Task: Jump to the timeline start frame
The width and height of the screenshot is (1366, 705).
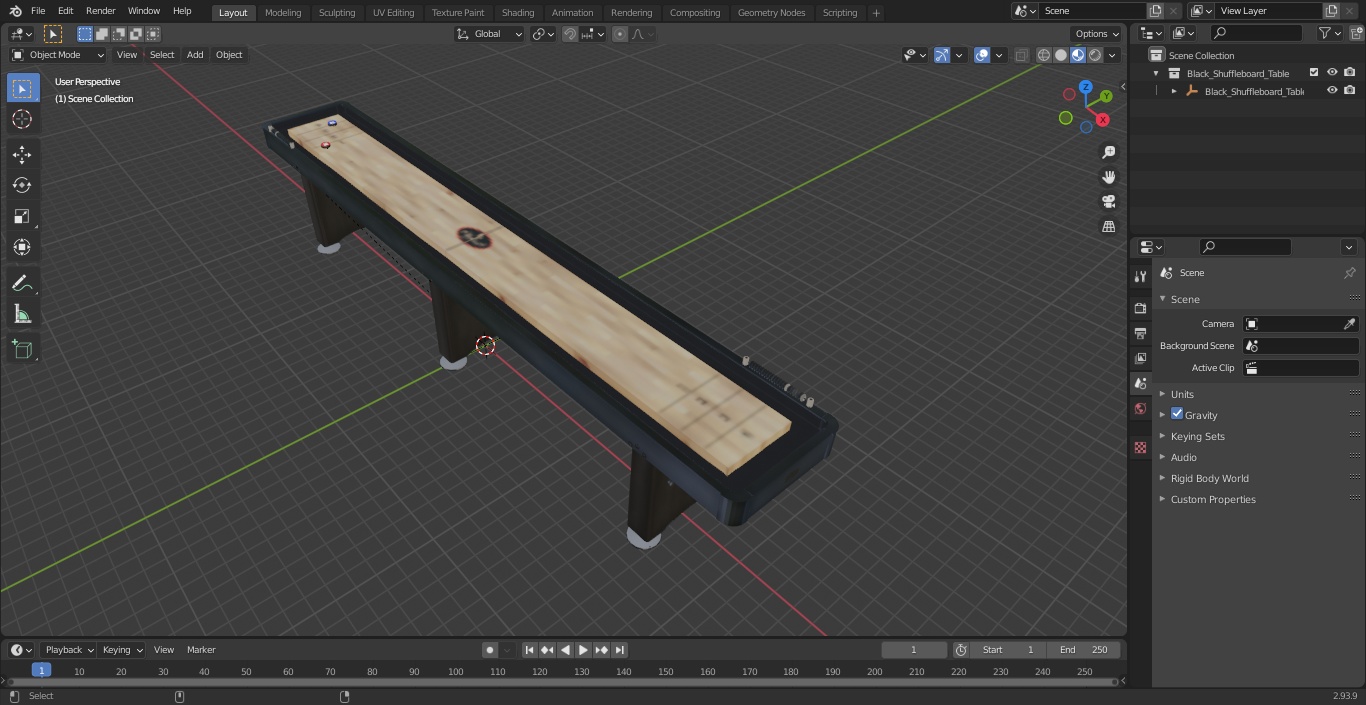Action: click(x=529, y=650)
